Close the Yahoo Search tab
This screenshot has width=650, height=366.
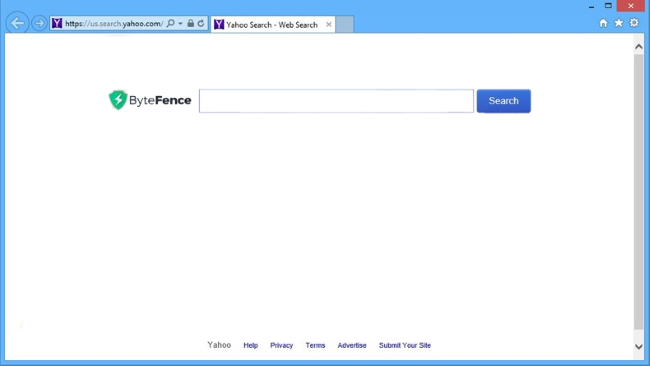[x=329, y=24]
